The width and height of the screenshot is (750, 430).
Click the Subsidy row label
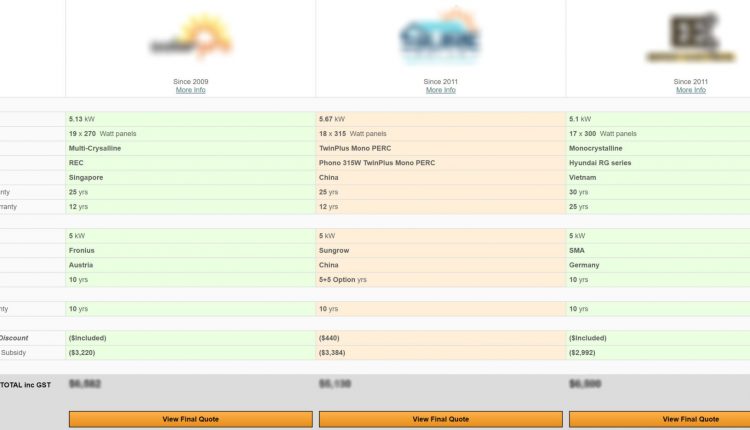[13, 353]
